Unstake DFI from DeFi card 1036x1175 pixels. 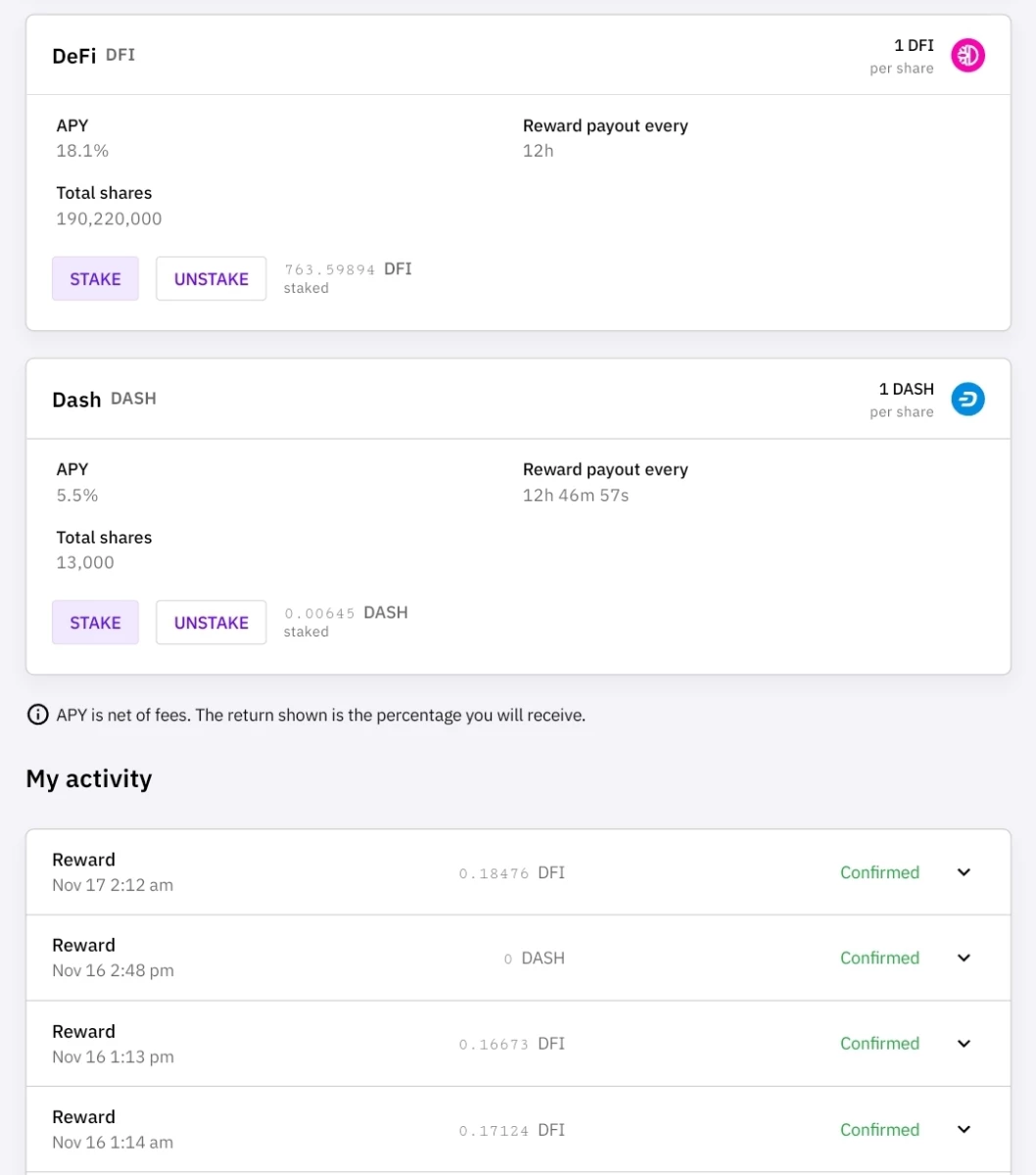pos(211,279)
